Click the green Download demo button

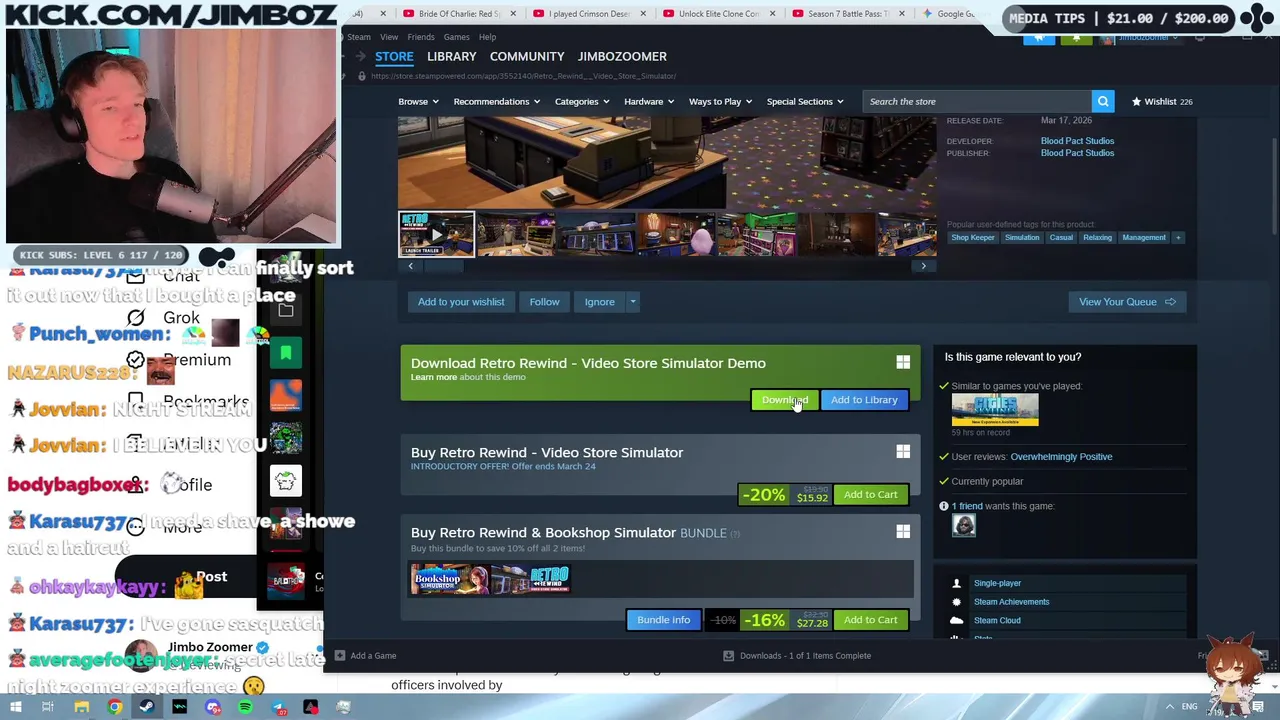click(785, 400)
